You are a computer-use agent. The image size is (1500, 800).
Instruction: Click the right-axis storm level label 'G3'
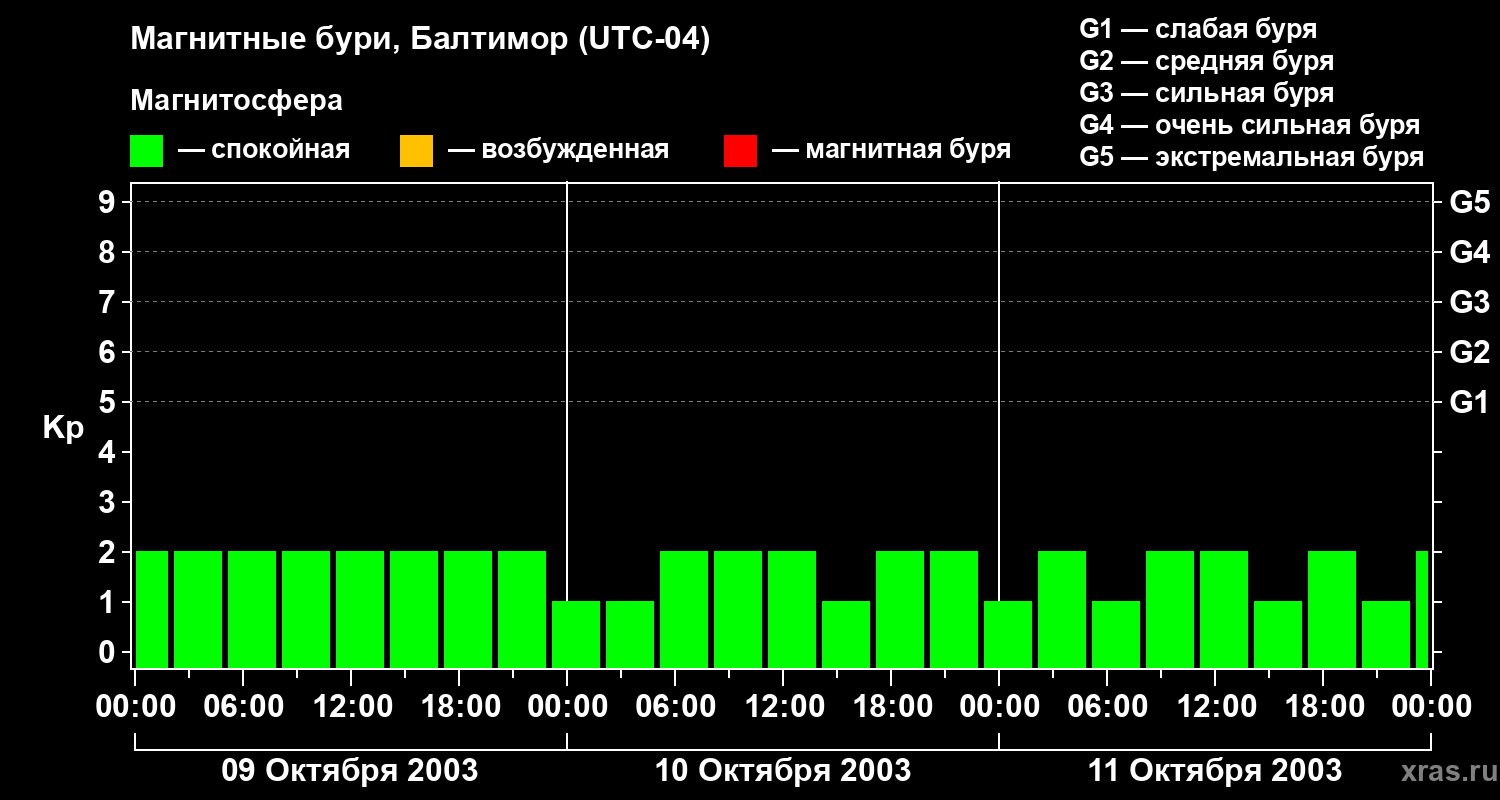(x=1469, y=302)
